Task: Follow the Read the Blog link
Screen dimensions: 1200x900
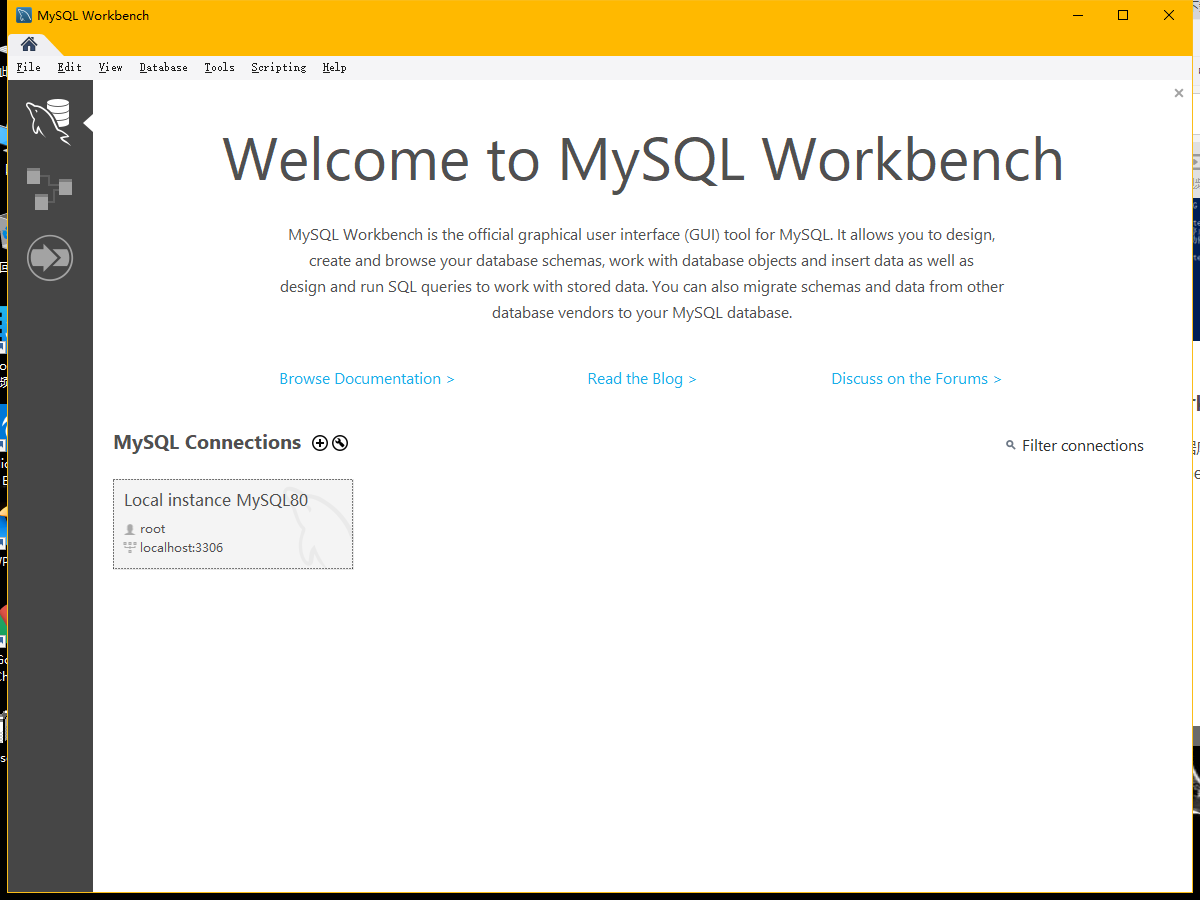Action: pyautogui.click(x=642, y=379)
